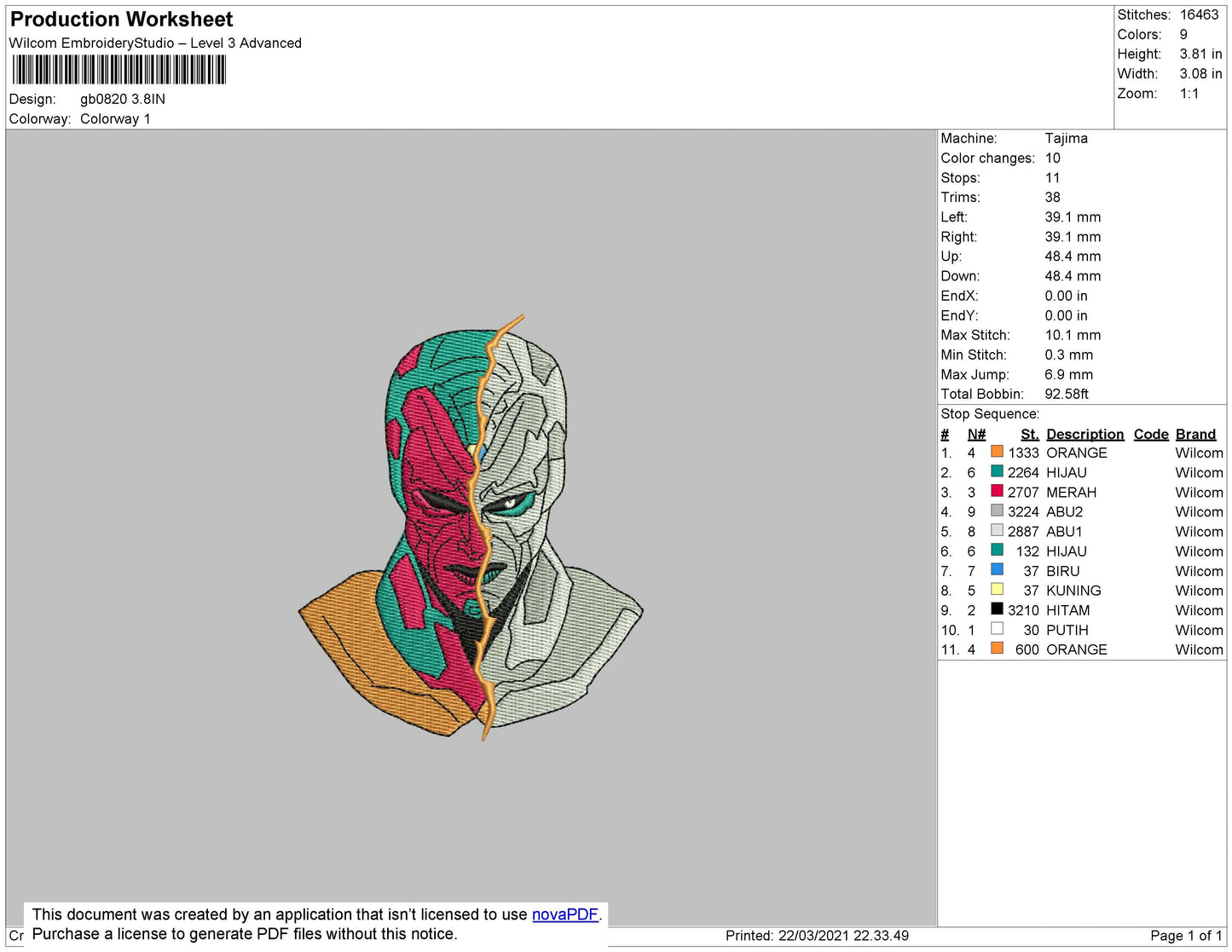Click stitch count '600' in last row
This screenshot has height=952, width=1232.
point(1027,649)
